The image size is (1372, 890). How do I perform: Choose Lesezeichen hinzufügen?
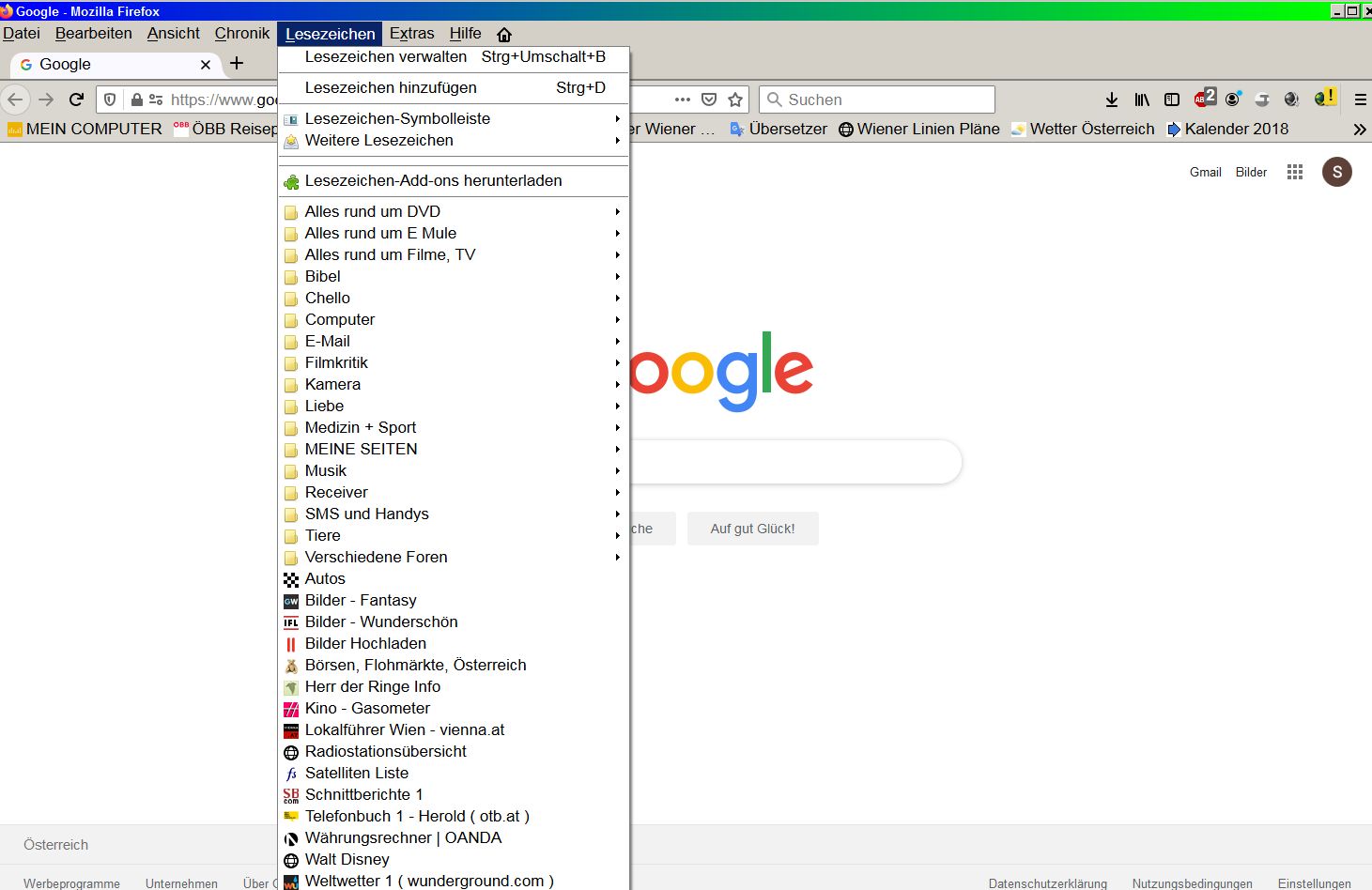pyautogui.click(x=455, y=88)
